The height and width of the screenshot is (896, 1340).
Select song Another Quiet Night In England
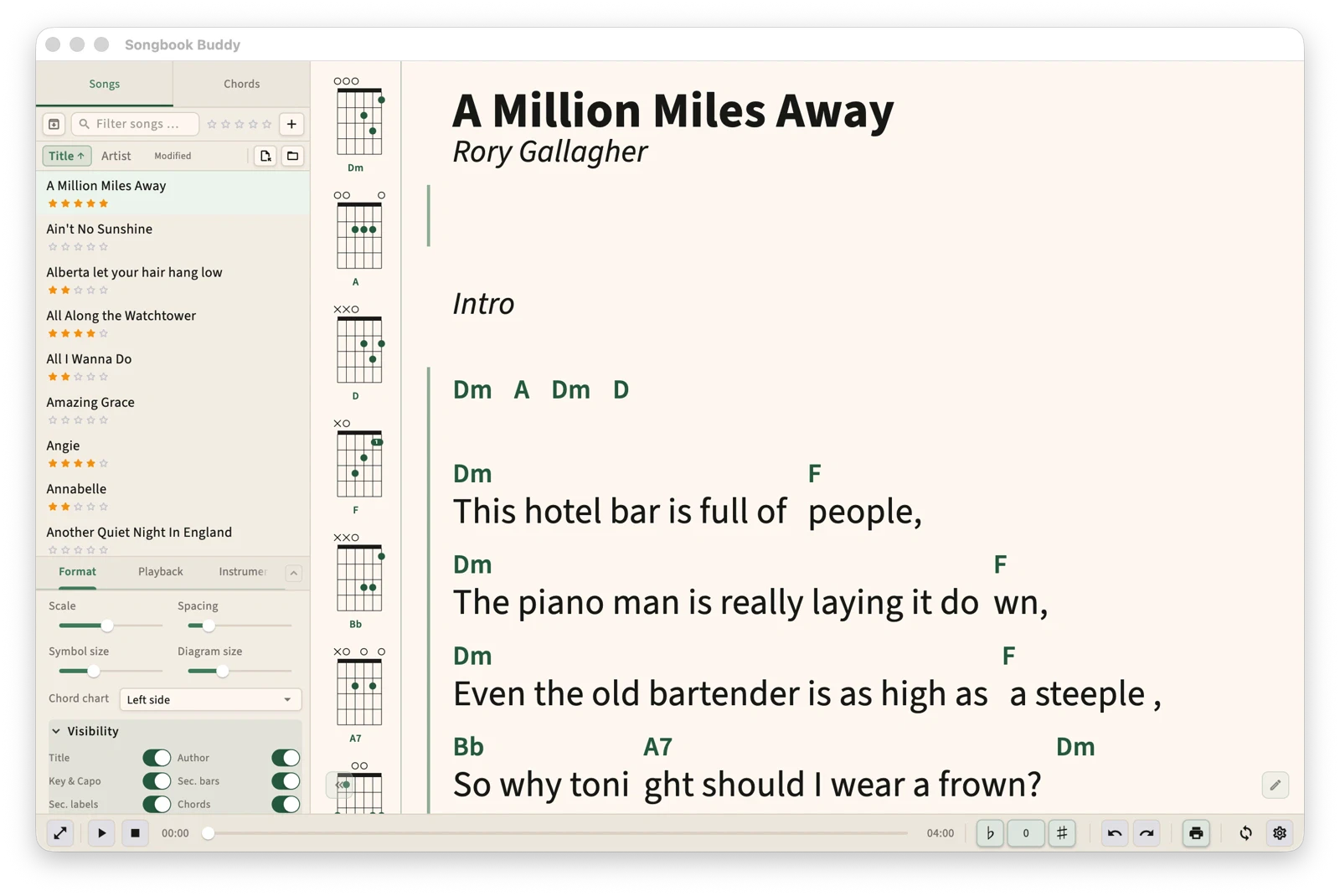tap(173, 538)
